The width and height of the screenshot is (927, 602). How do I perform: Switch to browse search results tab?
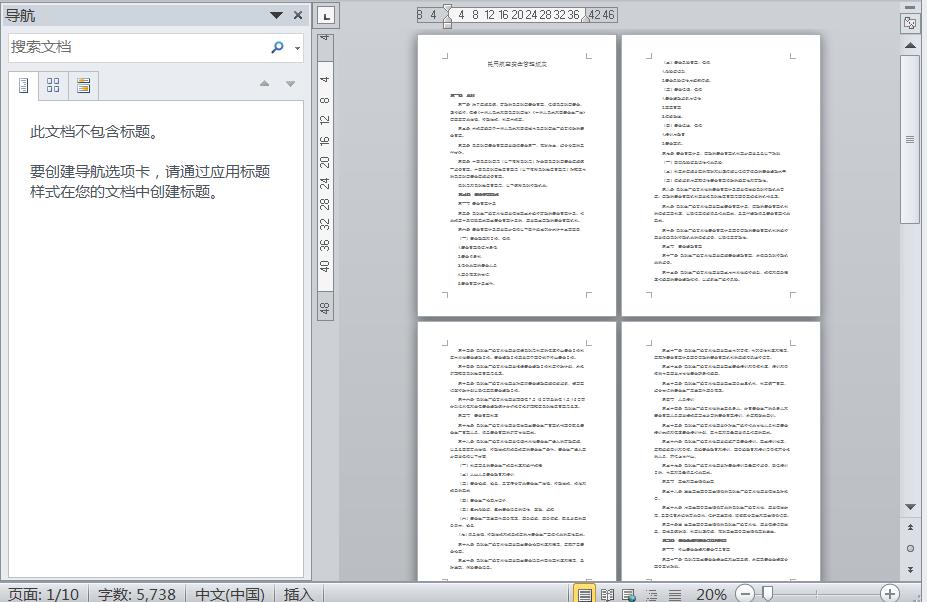[83, 85]
